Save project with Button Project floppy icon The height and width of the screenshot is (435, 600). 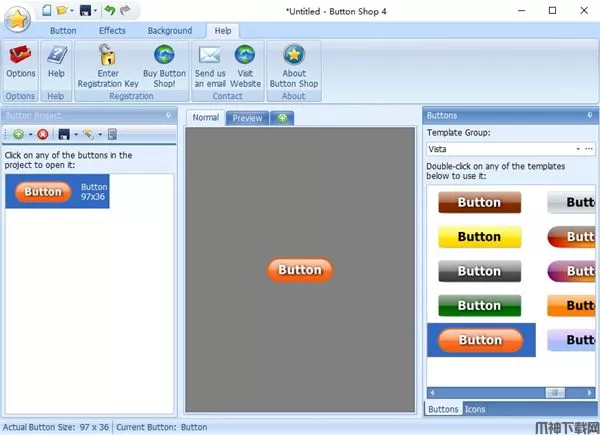64,134
